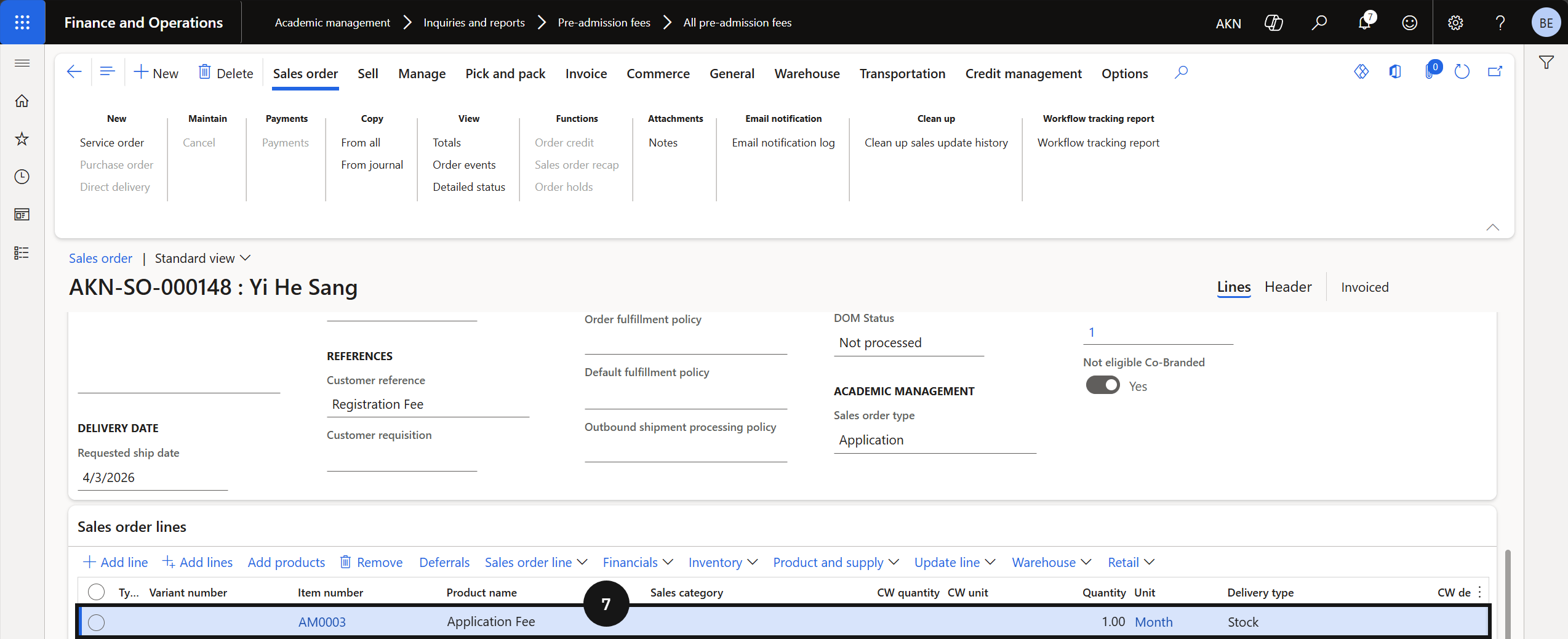Open Update line dropdown
Screen dimensions: 1568x639
954,562
